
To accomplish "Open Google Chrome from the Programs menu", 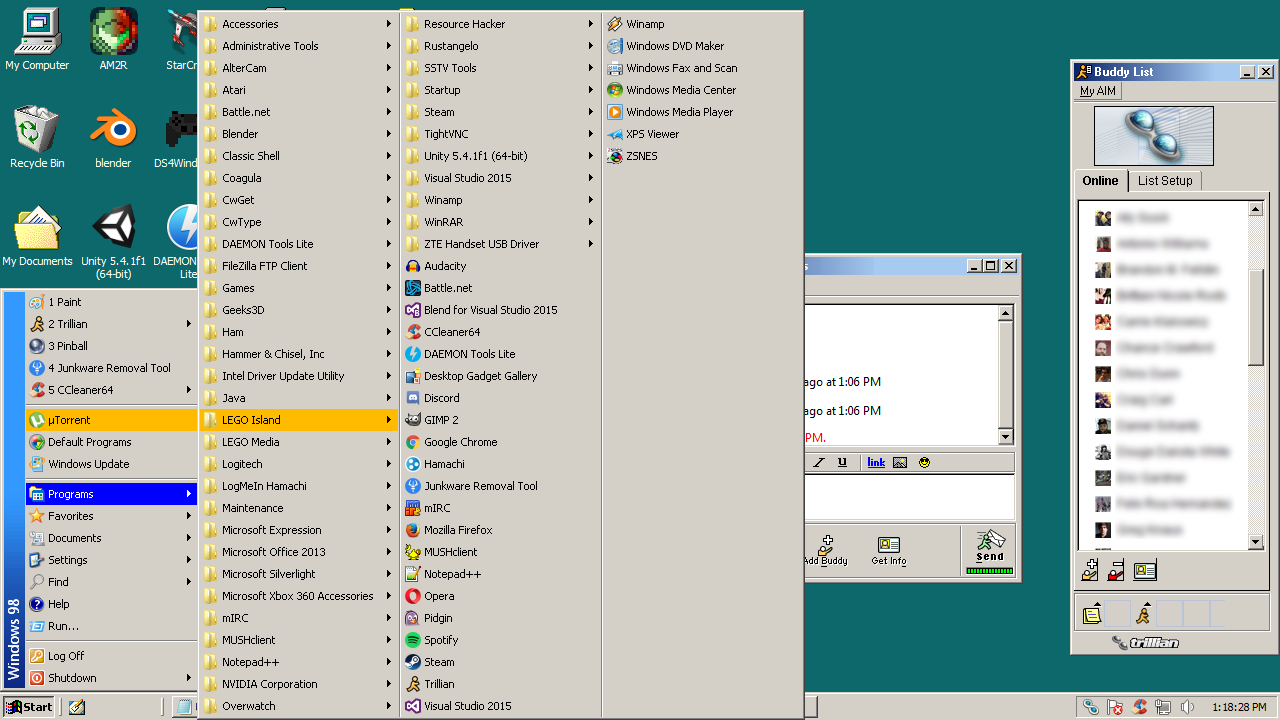I will point(501,442).
